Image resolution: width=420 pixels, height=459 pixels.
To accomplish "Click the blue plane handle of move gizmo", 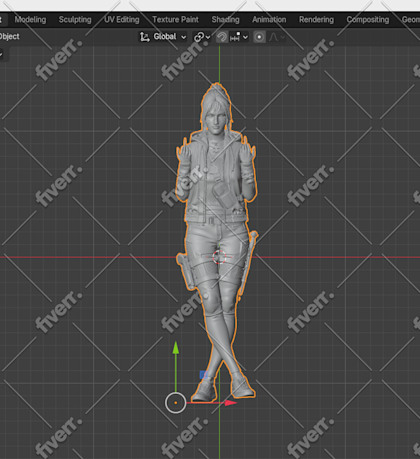I will tap(203, 375).
